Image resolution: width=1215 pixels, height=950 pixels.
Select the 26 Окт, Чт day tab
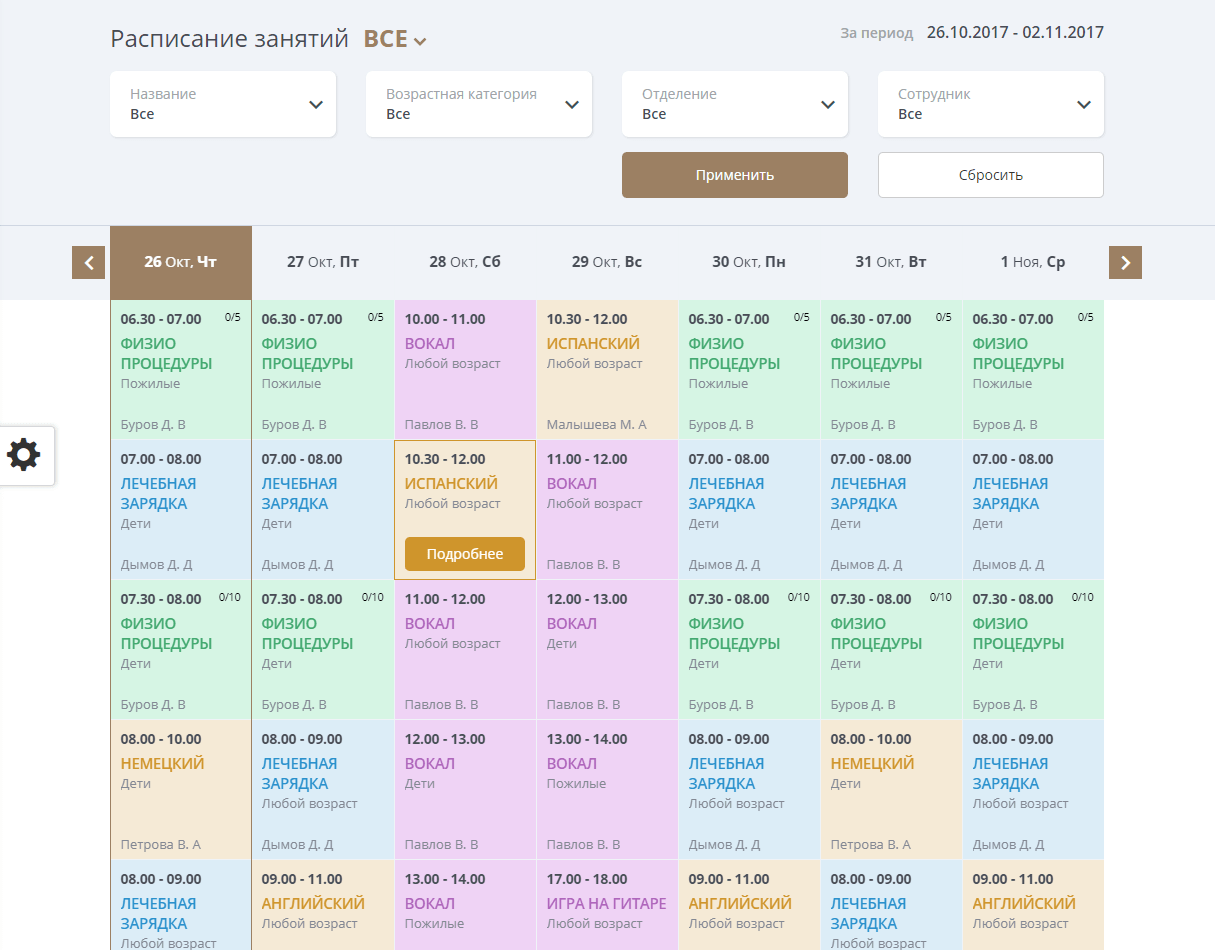pos(181,263)
